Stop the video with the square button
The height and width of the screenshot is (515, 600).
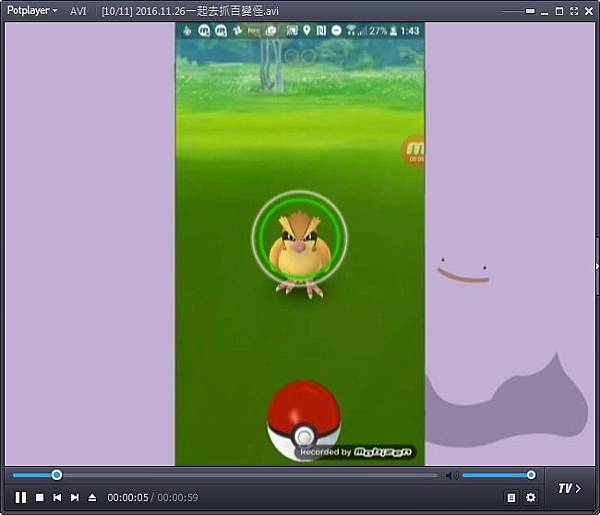pyautogui.click(x=39, y=497)
